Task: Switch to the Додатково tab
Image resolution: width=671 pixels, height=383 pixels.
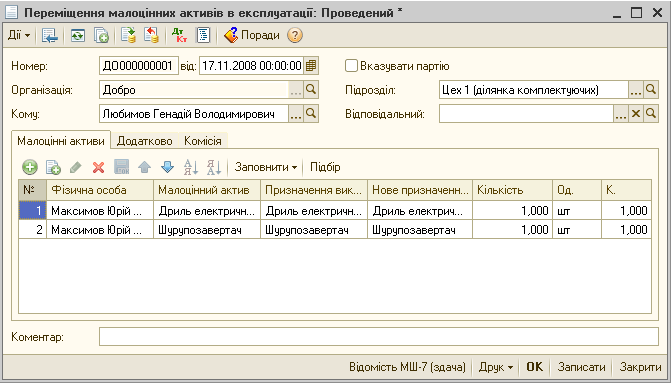Action: [x=145, y=141]
